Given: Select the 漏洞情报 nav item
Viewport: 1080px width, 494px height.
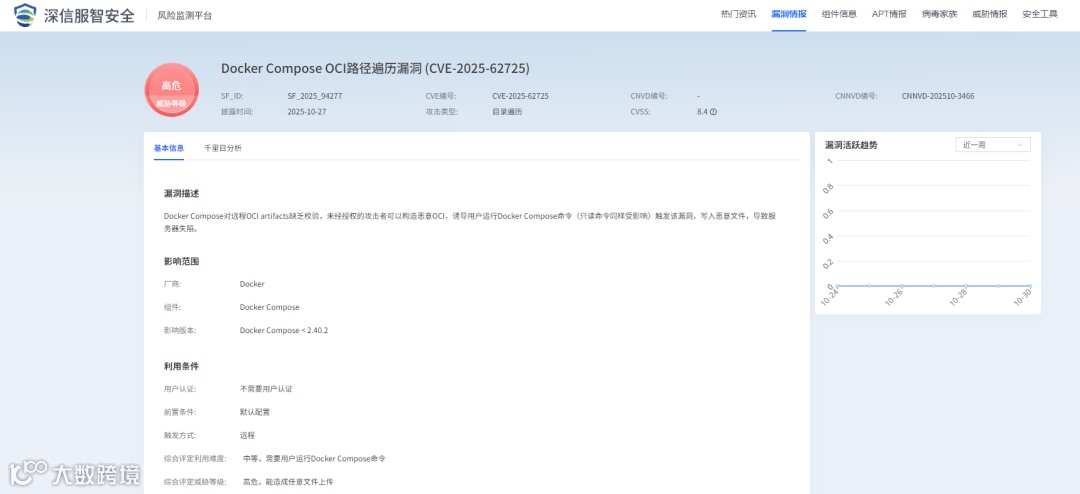Looking at the screenshot, I should tap(789, 14).
